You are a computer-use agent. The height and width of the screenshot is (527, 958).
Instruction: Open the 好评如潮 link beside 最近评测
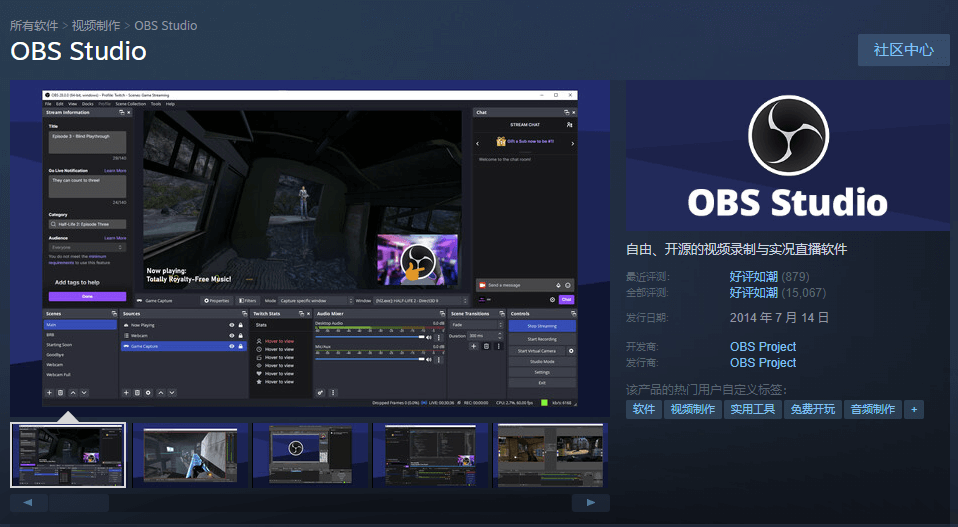(x=753, y=277)
